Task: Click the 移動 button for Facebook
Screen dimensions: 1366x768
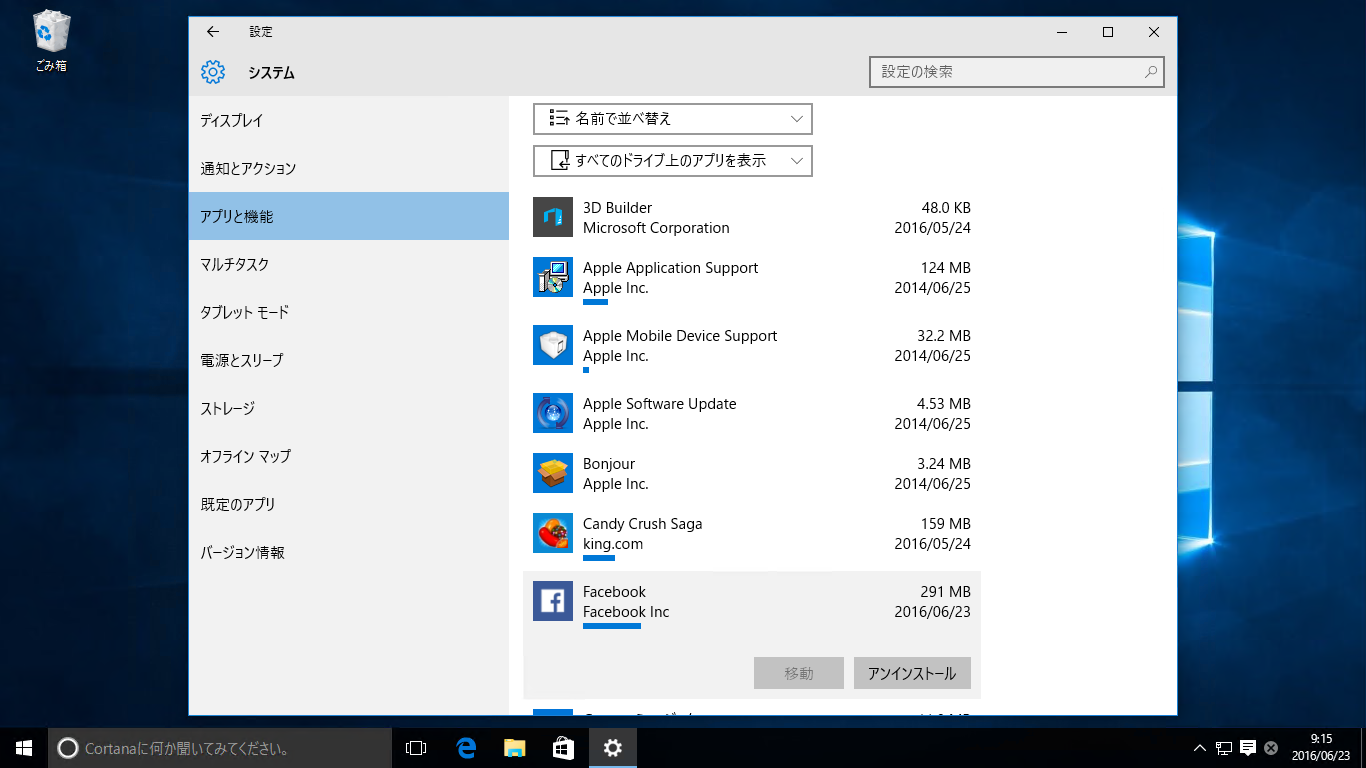Action: point(799,673)
